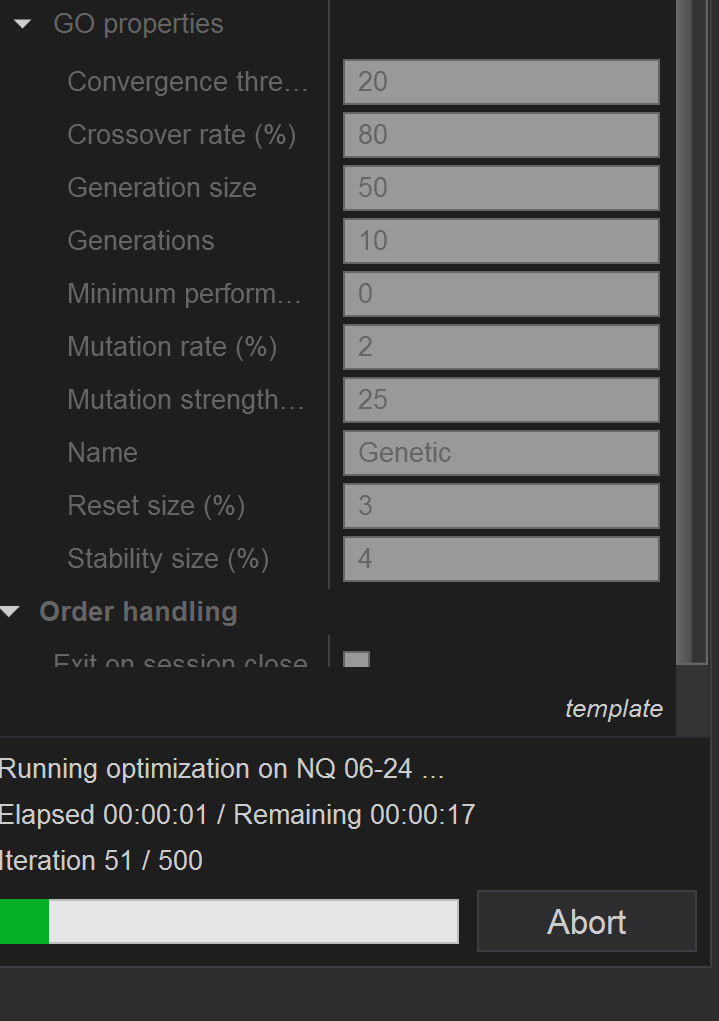The width and height of the screenshot is (719, 1021).
Task: Select the Mutation strength field showing 25
Action: pyautogui.click(x=500, y=399)
